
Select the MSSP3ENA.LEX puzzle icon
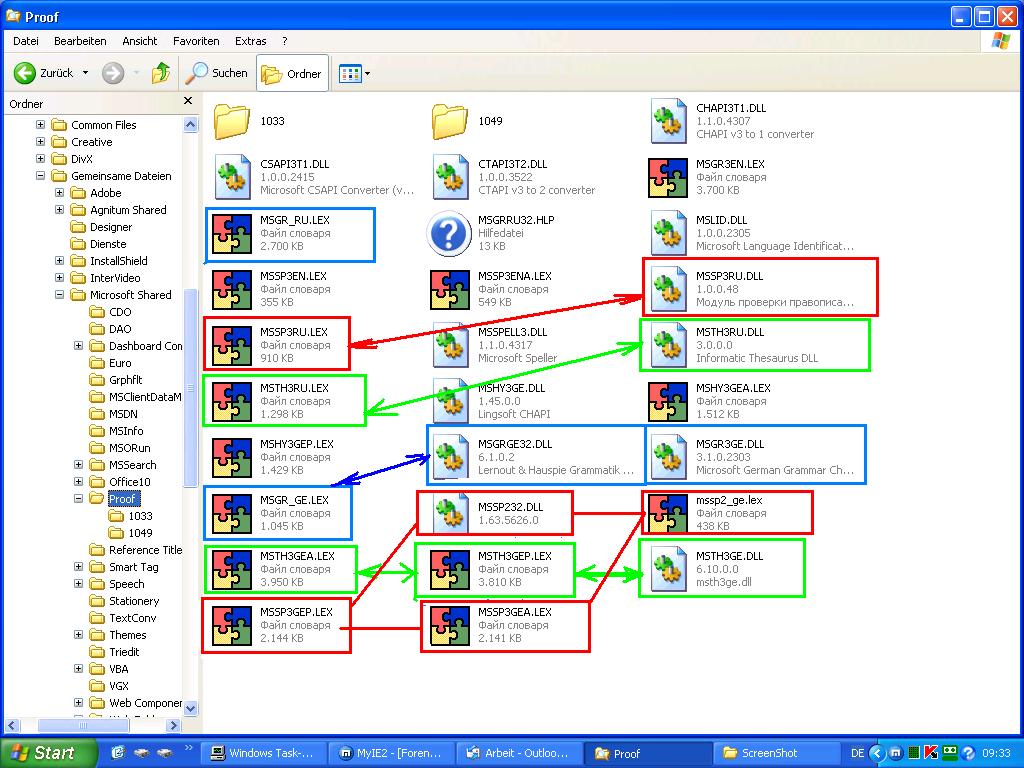450,289
